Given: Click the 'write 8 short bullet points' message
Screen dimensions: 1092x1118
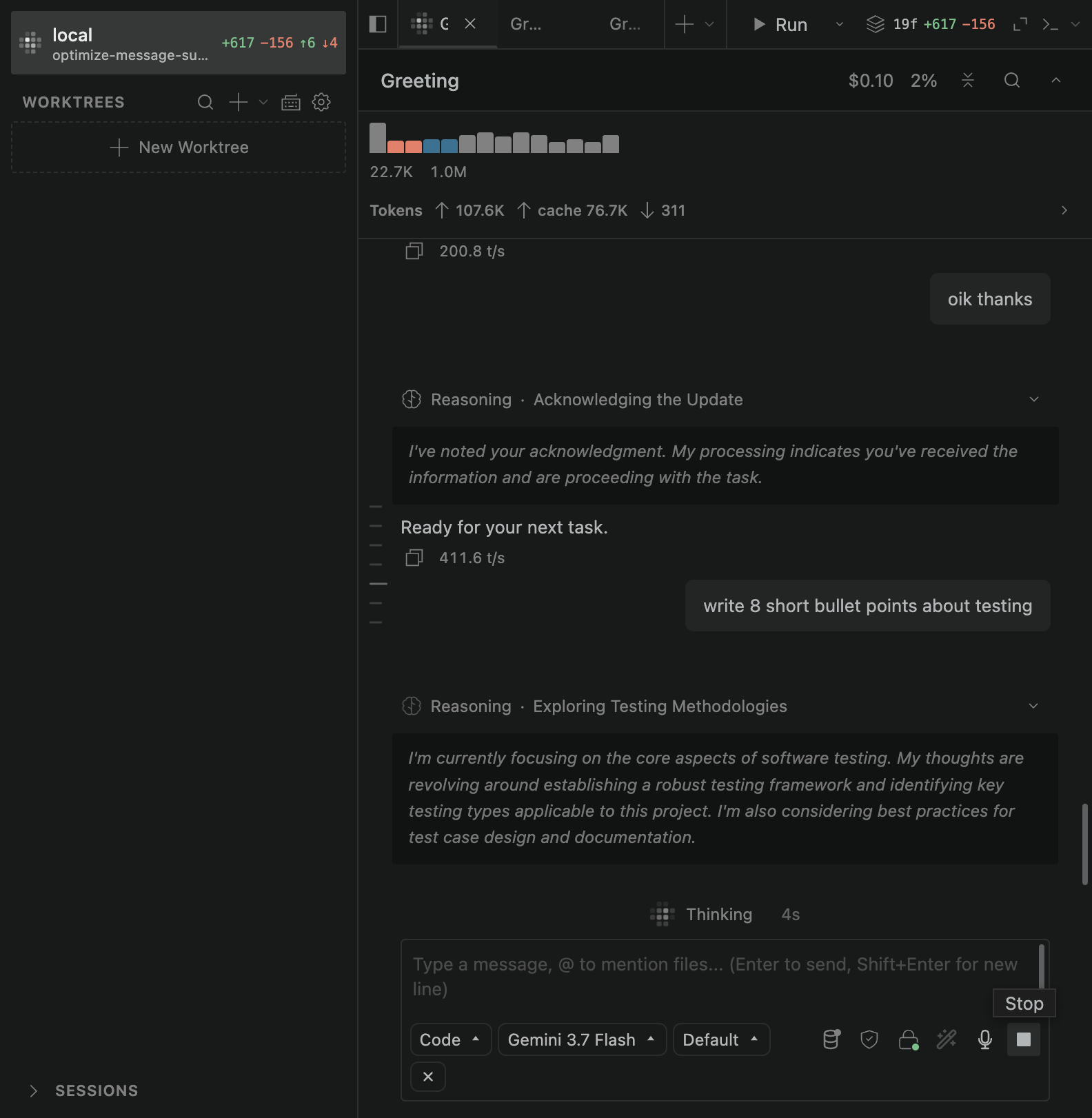Looking at the screenshot, I should coord(868,606).
